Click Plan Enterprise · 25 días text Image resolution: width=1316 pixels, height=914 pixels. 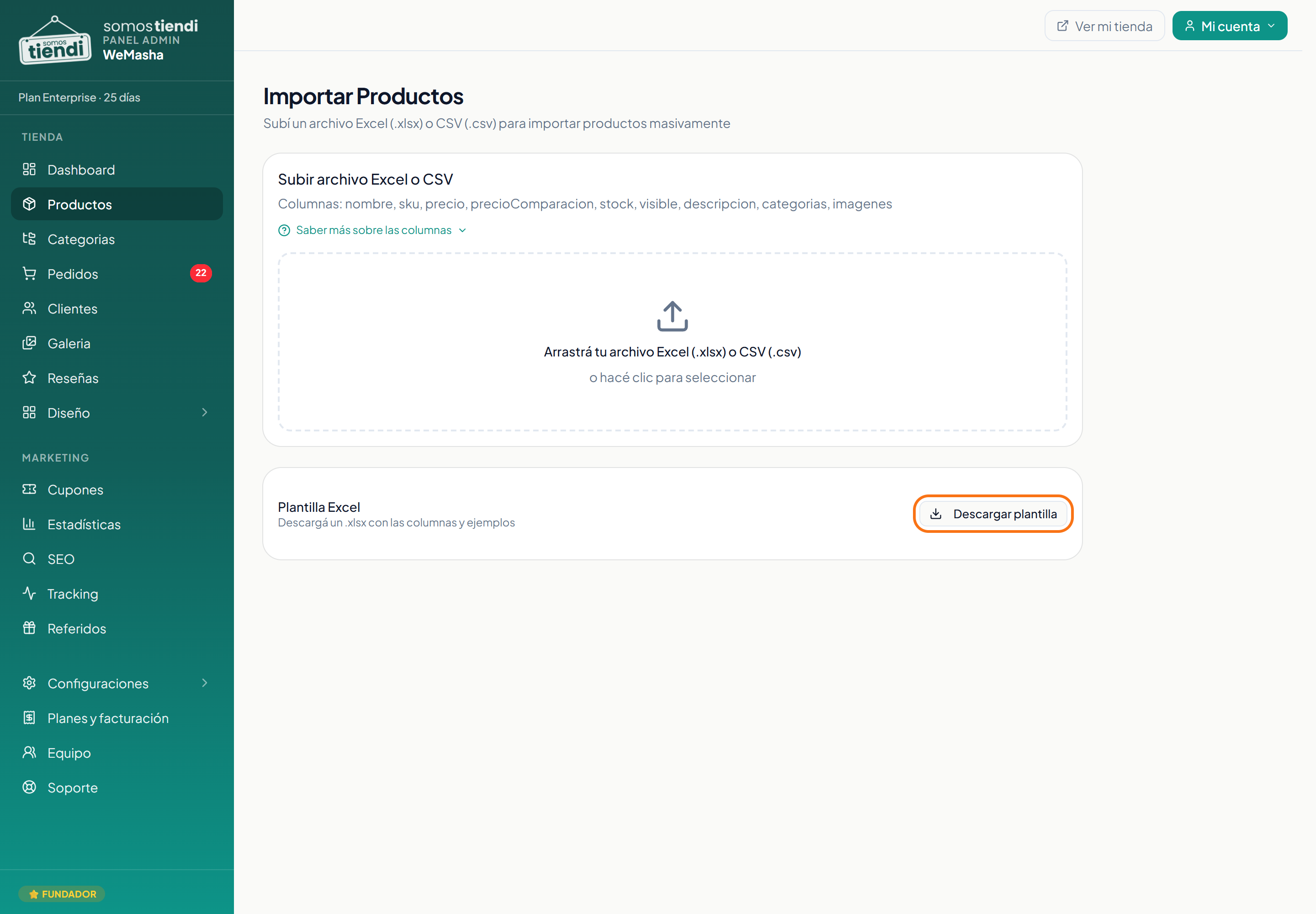(79, 97)
